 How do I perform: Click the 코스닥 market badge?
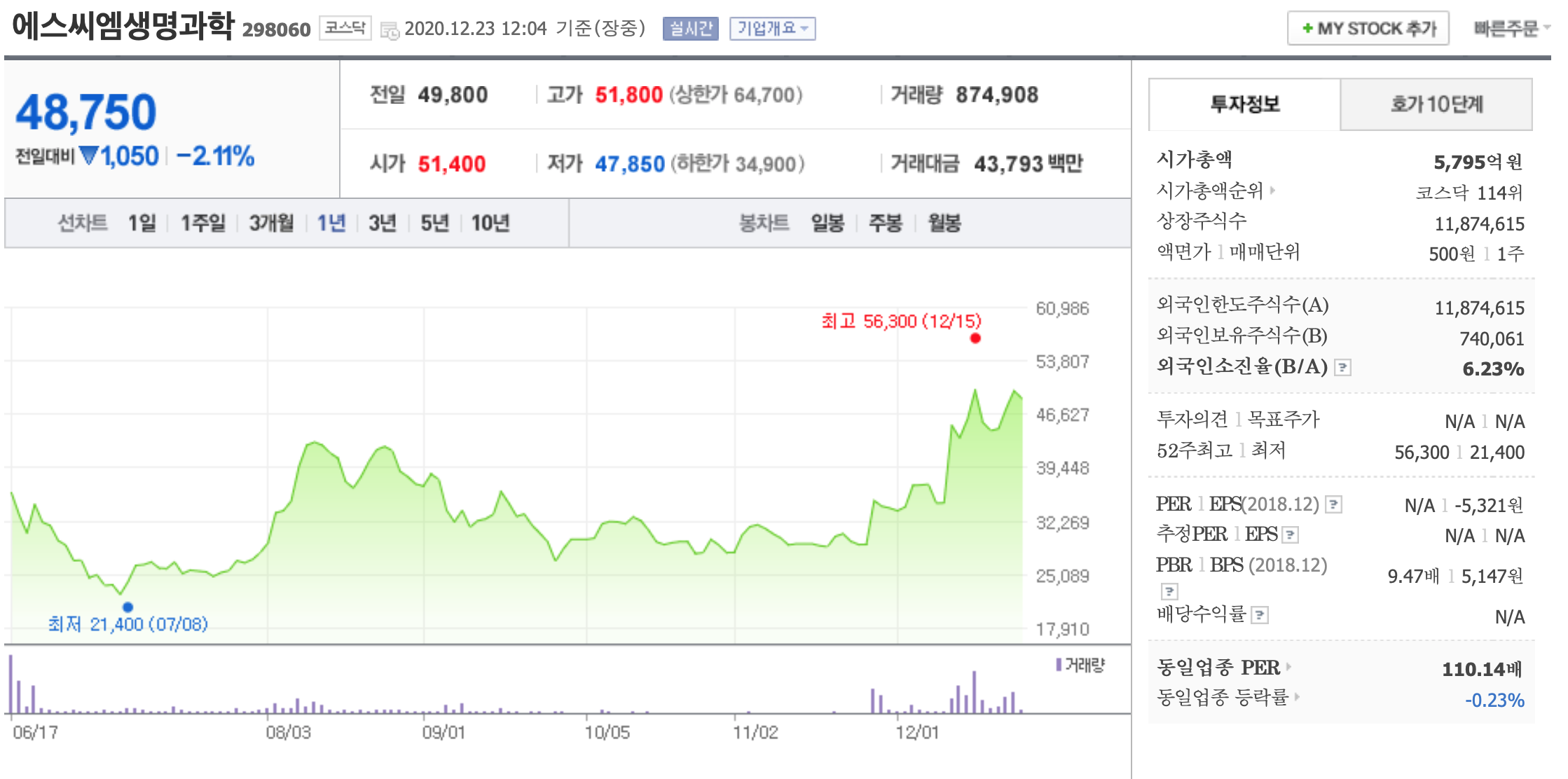pos(345,28)
